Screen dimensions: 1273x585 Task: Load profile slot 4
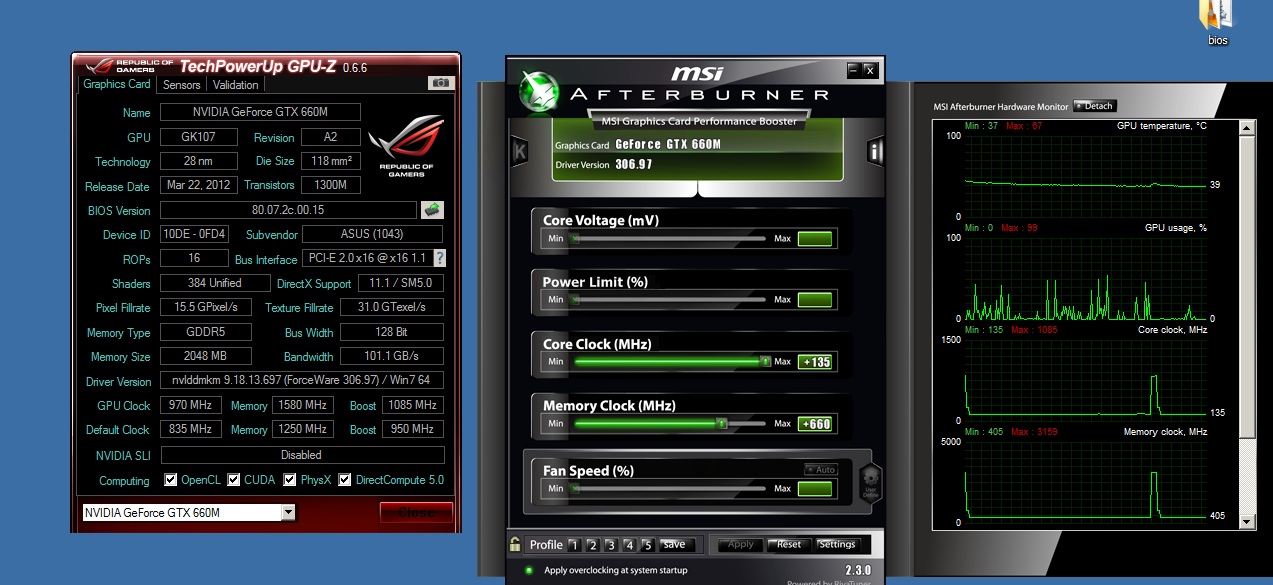(629, 545)
